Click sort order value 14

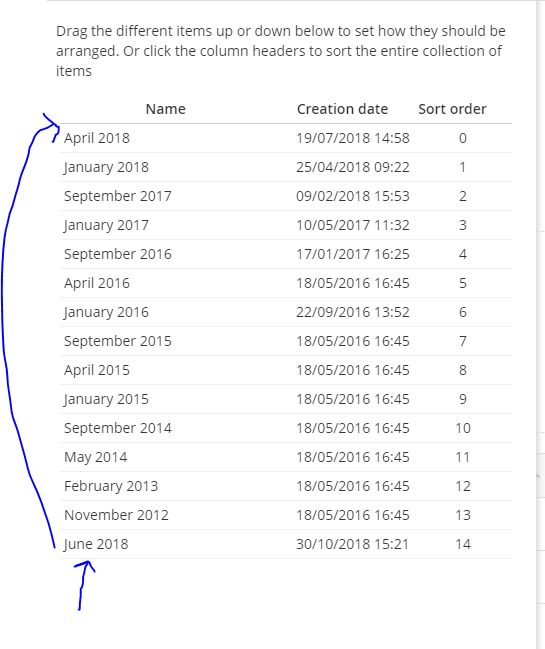[x=463, y=544]
